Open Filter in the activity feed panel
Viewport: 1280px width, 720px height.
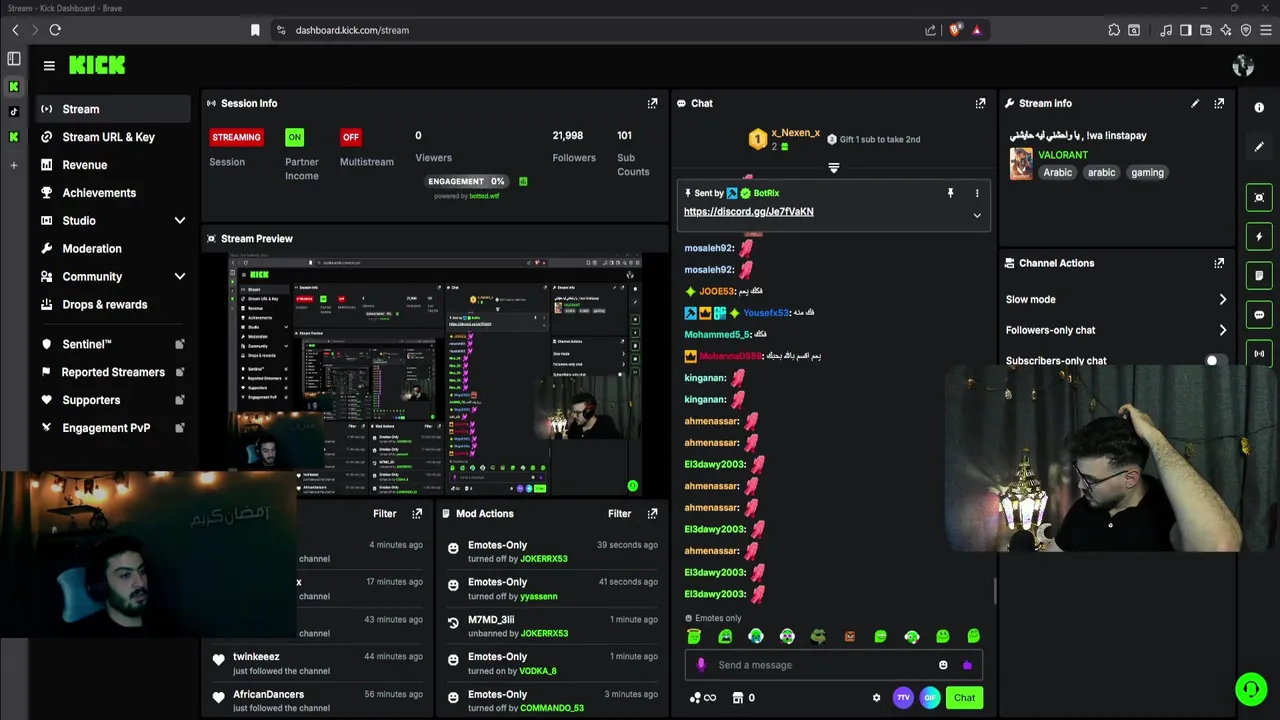click(384, 513)
